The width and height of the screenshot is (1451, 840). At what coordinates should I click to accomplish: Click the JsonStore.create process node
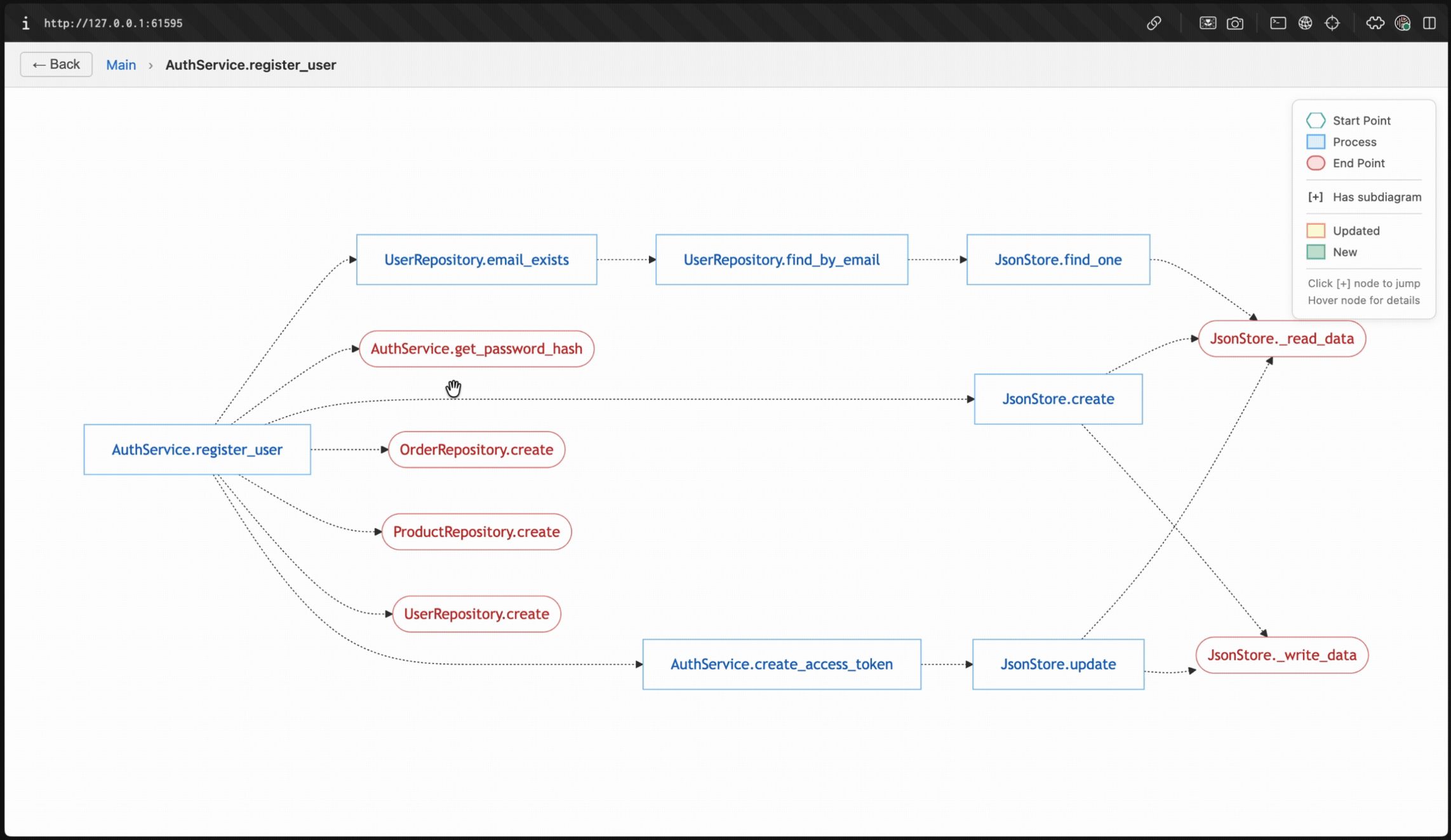(1058, 399)
